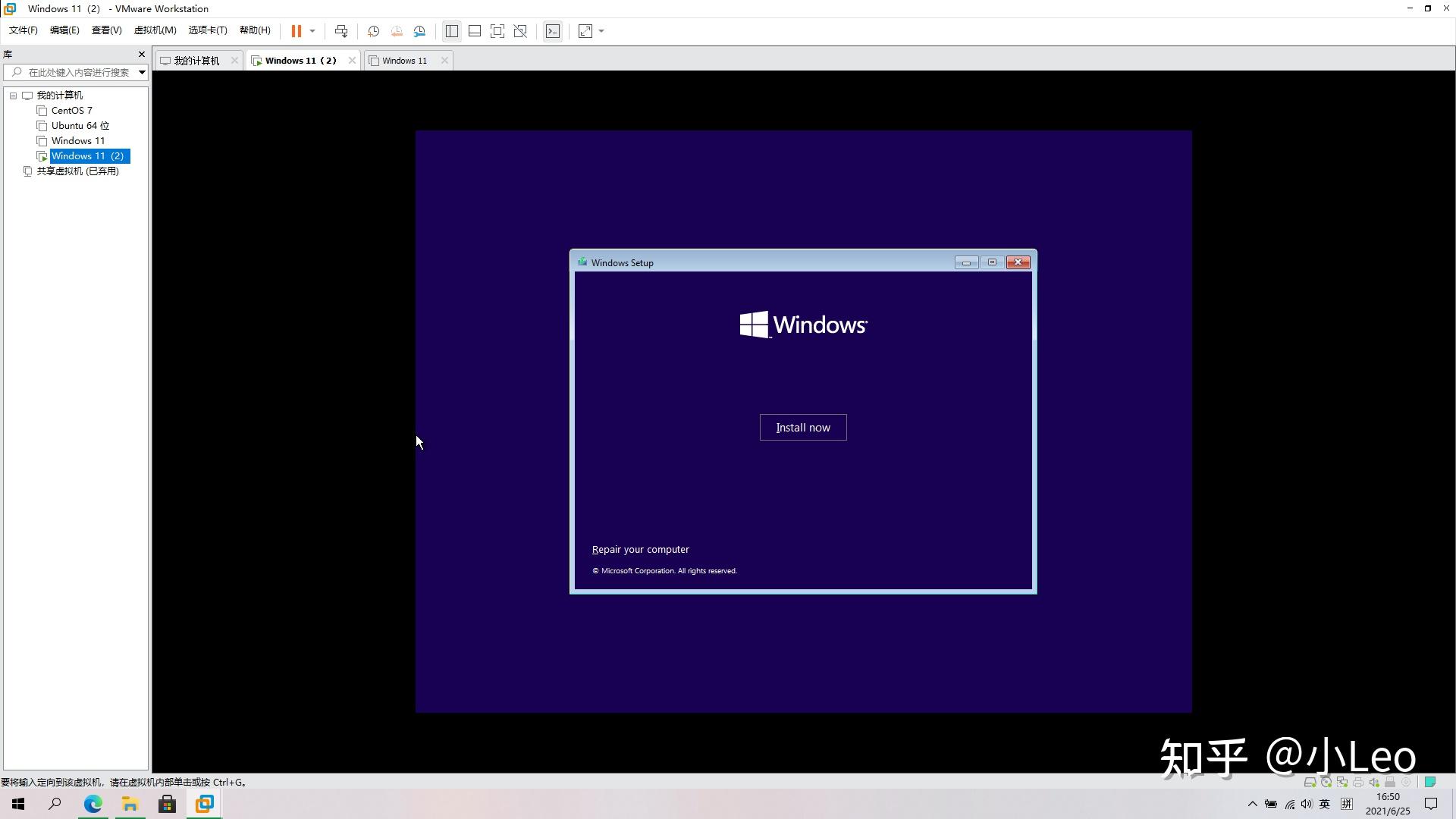Select the 我的计算机 tab
The height and width of the screenshot is (819, 1456).
pyautogui.click(x=196, y=60)
